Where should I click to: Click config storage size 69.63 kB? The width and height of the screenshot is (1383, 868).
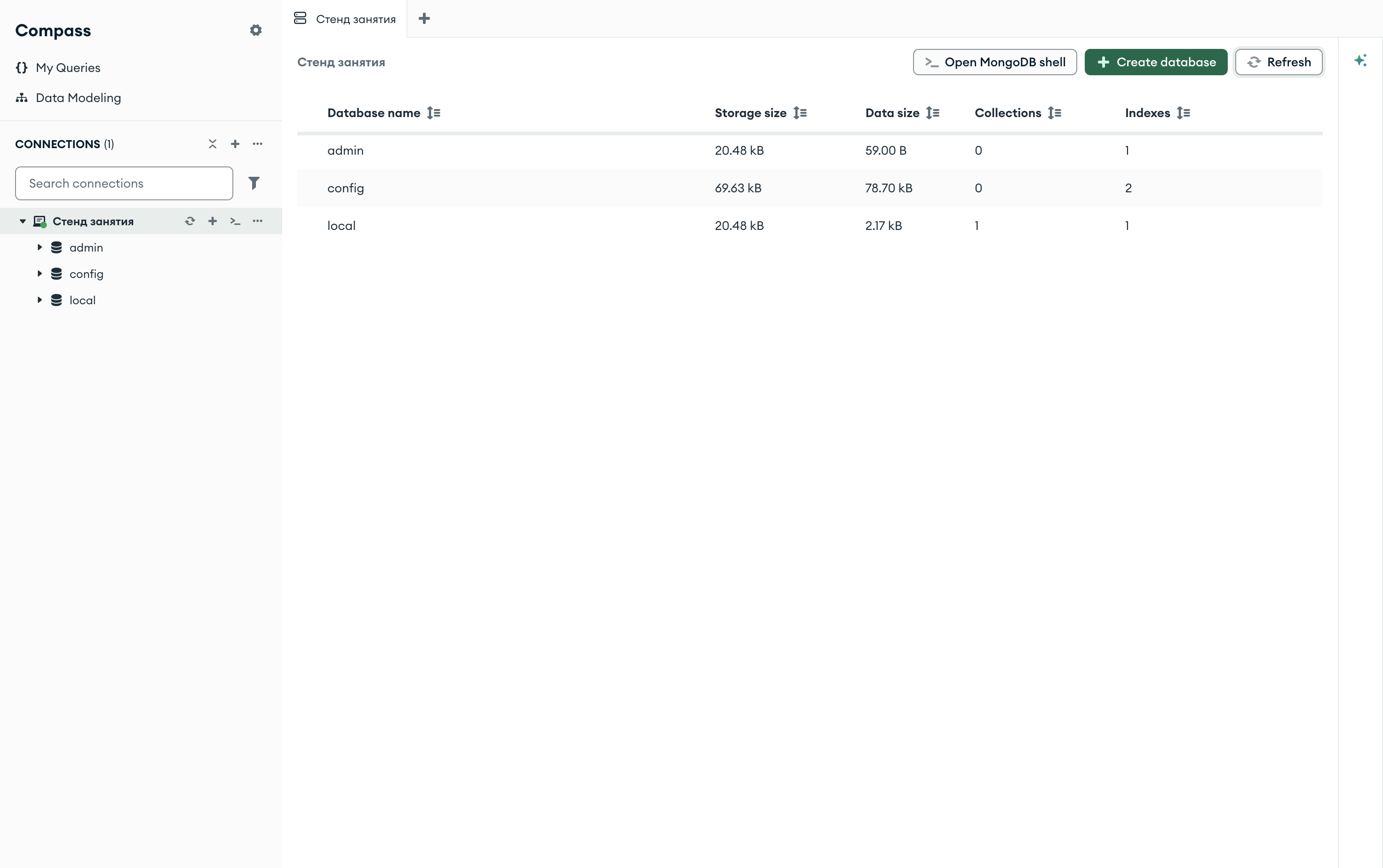coord(738,188)
